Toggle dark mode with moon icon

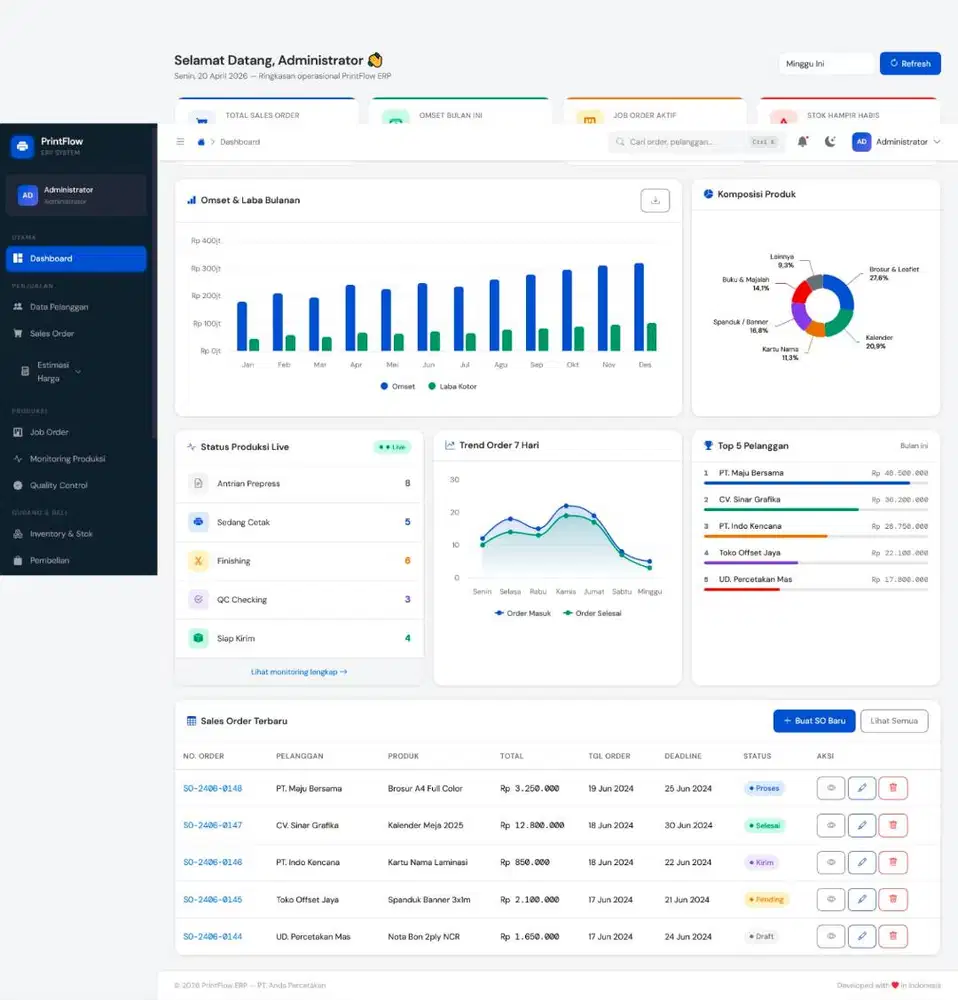829,142
